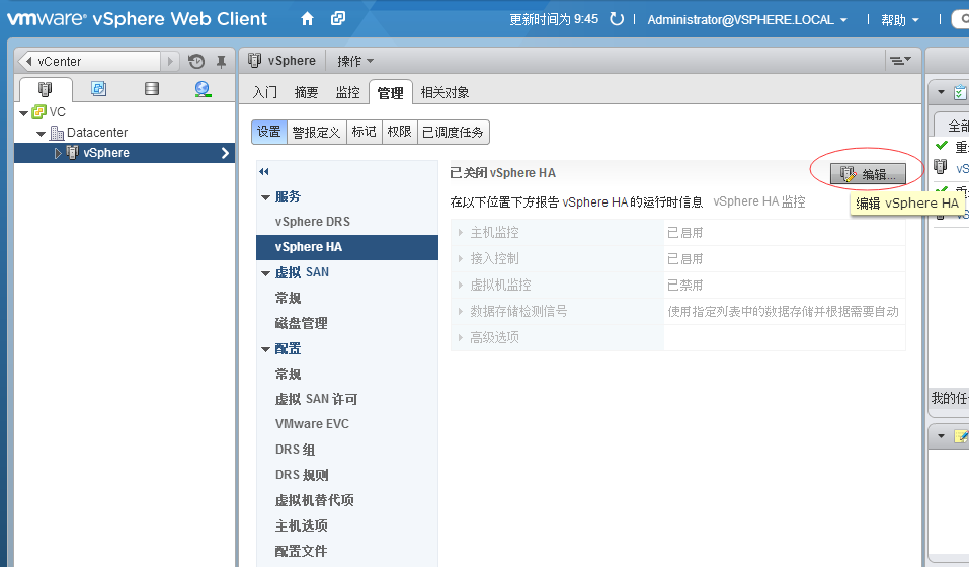Click the vCenter back navigation box
Image resolution: width=970 pixels, height=567 pixels.
click(90, 61)
